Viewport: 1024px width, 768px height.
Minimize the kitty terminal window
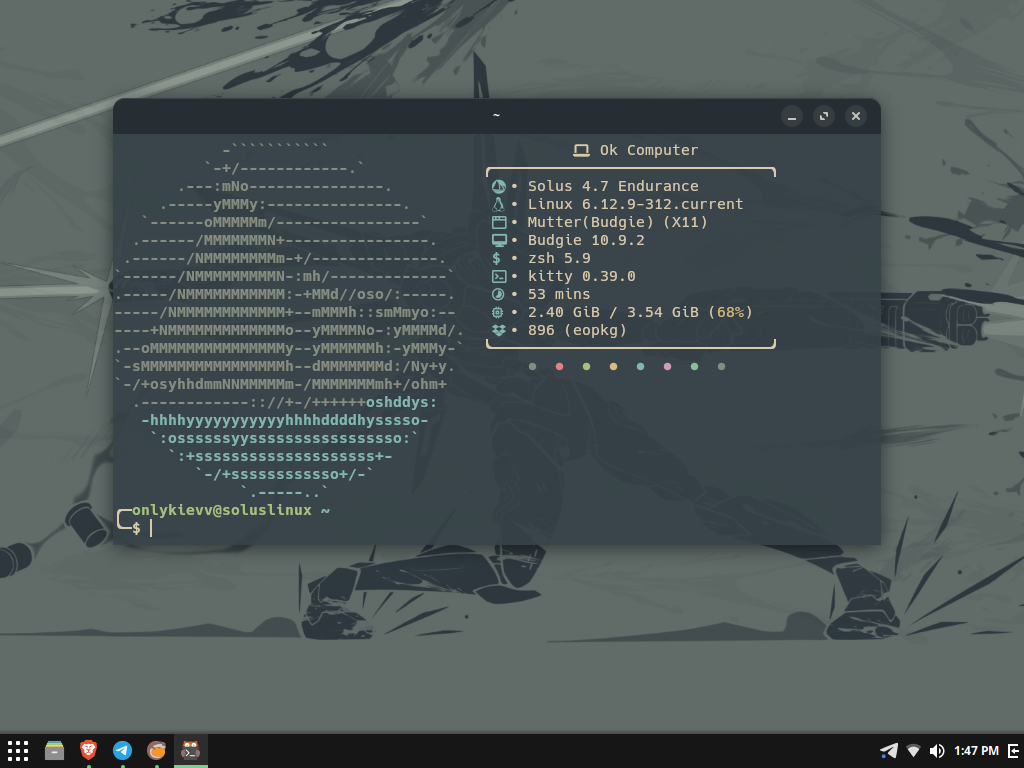click(792, 116)
